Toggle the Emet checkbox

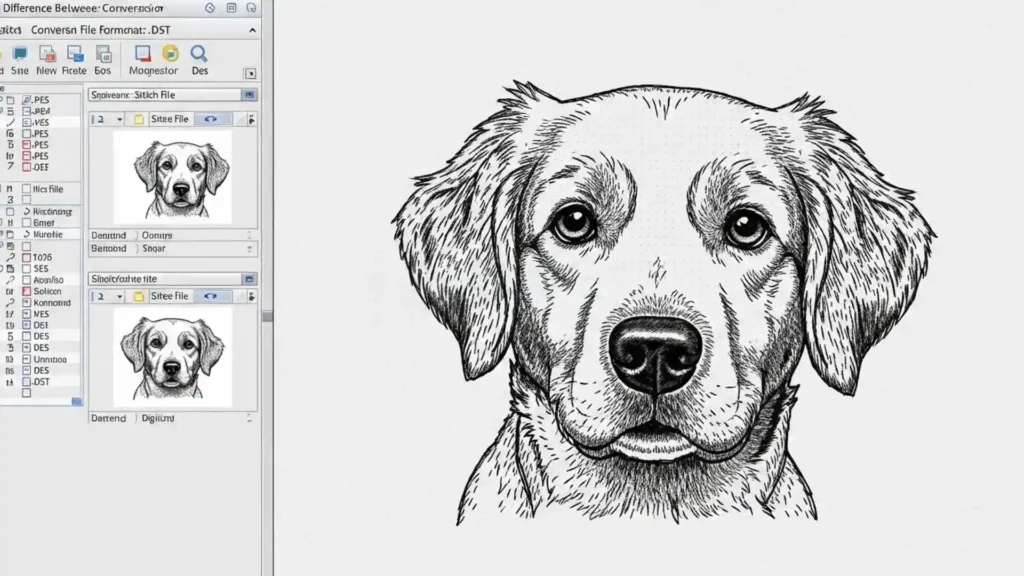(27, 223)
